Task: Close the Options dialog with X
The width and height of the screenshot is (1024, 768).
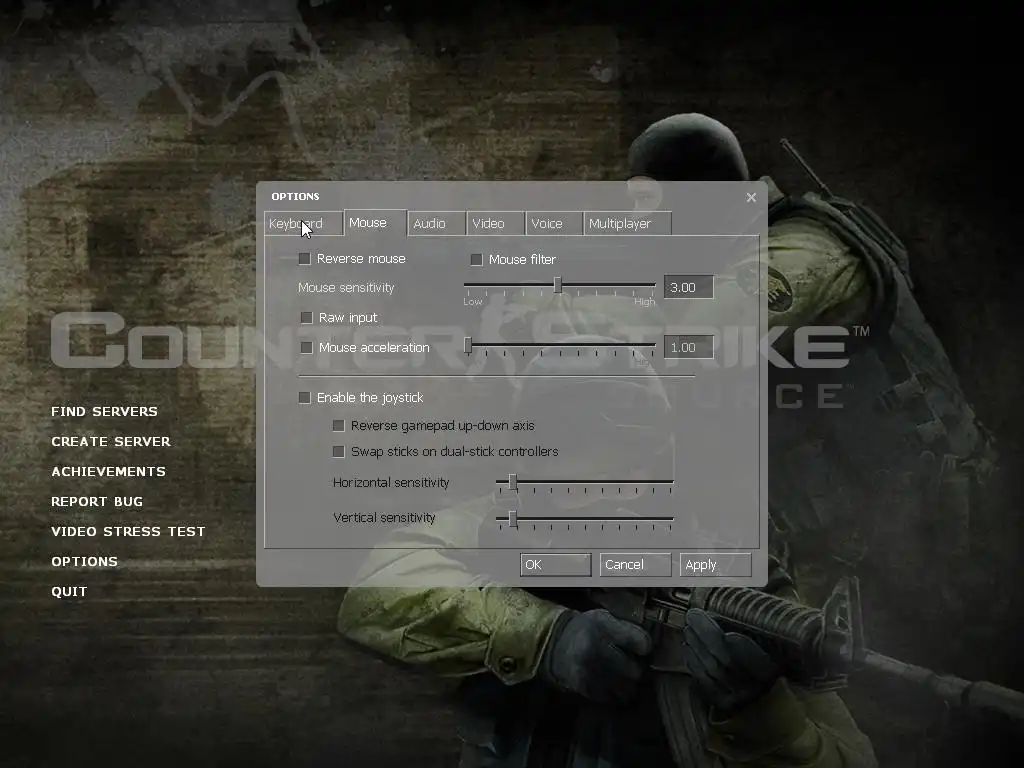Action: coord(751,197)
